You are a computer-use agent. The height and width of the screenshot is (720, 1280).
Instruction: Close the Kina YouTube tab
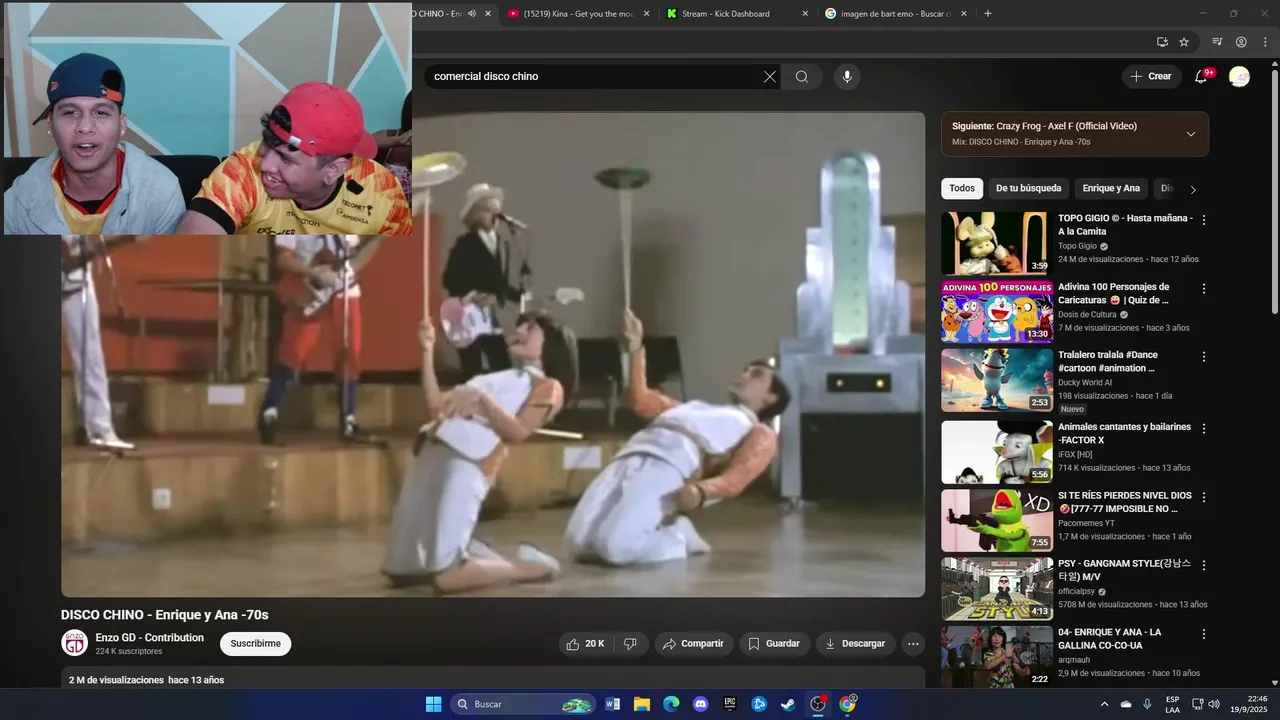coord(646,14)
